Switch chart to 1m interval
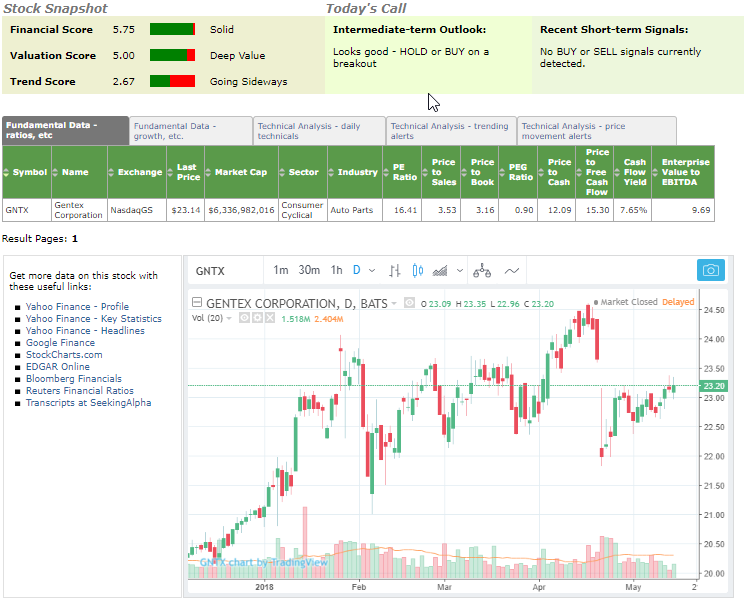 click(280, 270)
